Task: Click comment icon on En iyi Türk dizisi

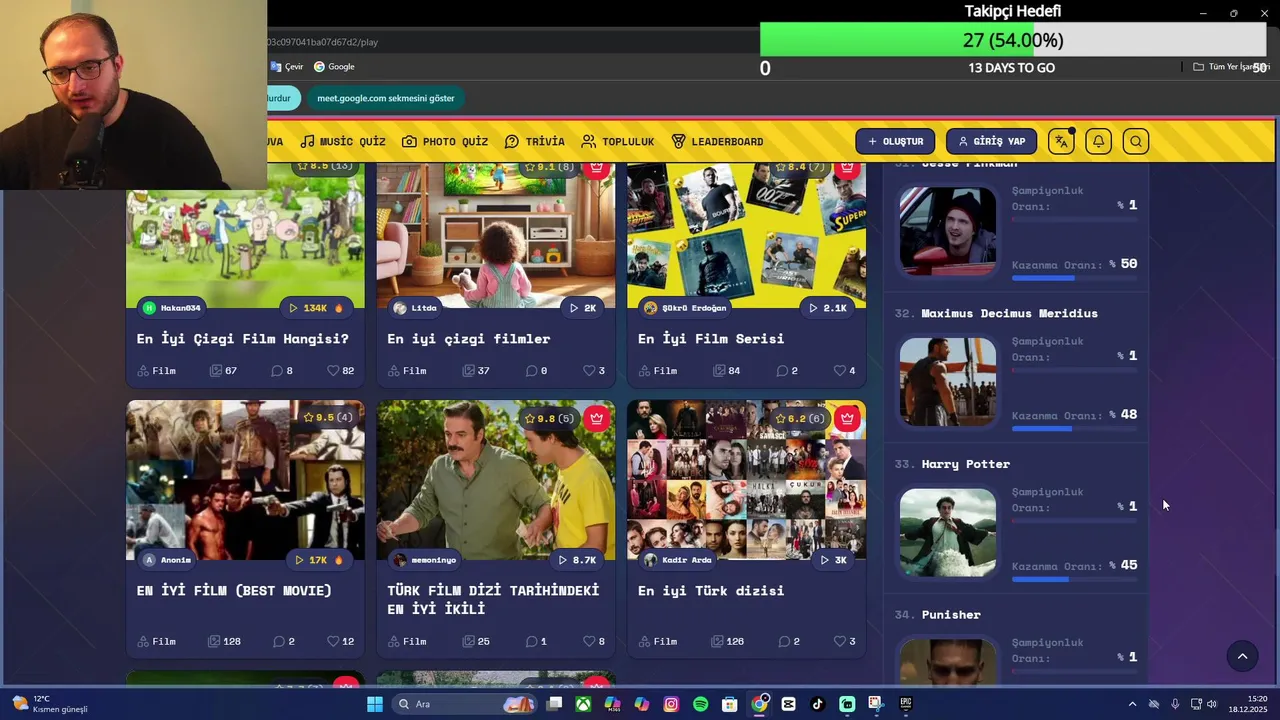Action: tap(784, 641)
